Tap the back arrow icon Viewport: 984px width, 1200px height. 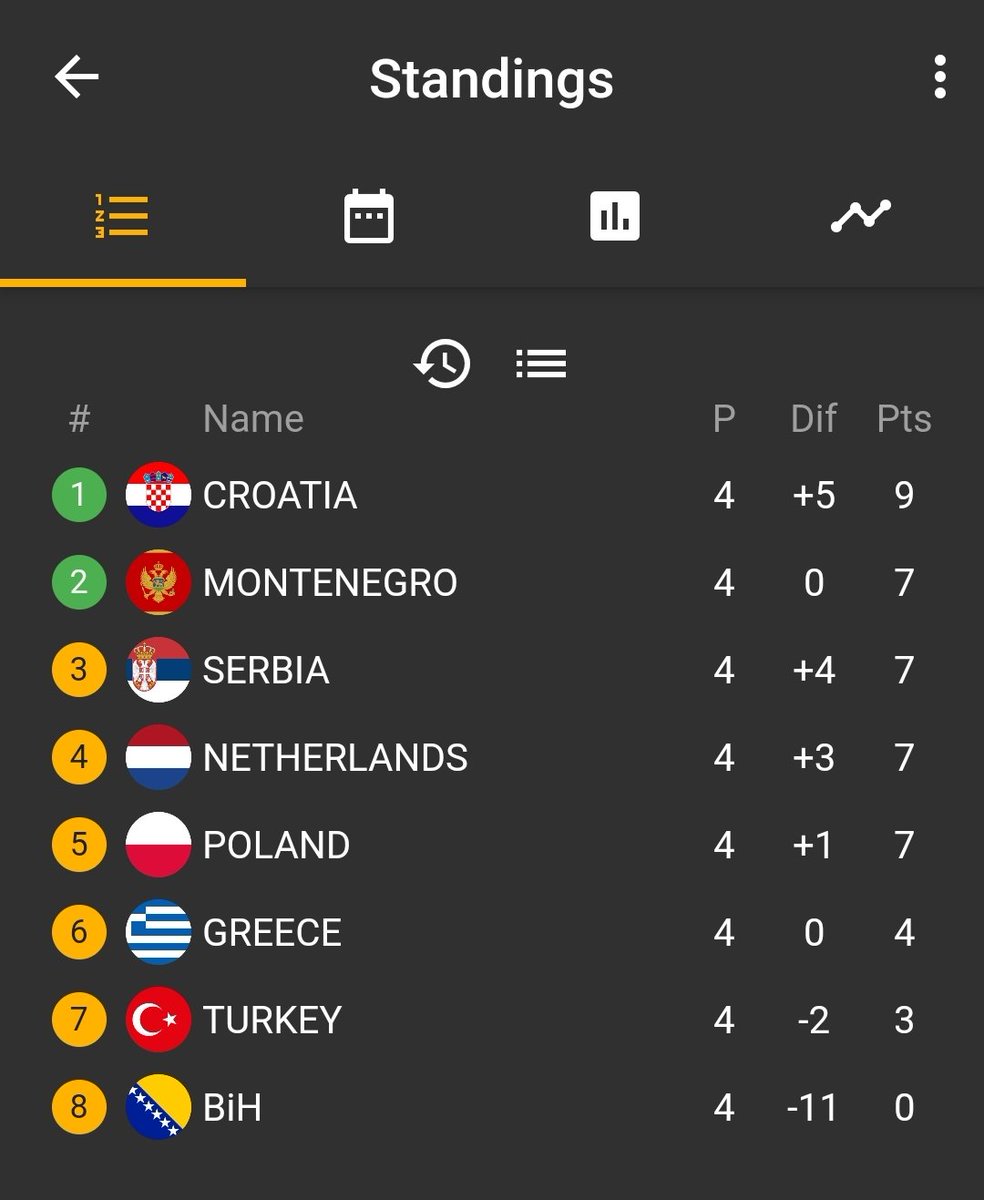(x=76, y=77)
